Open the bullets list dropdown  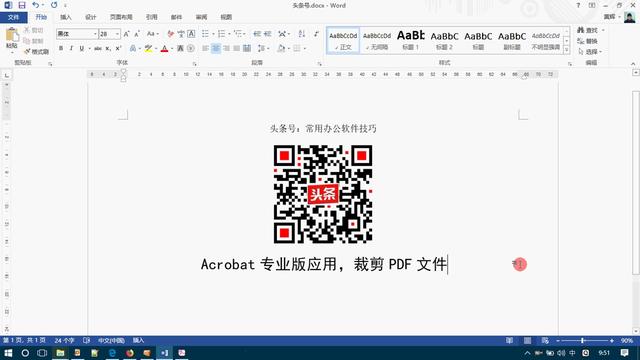(213, 34)
